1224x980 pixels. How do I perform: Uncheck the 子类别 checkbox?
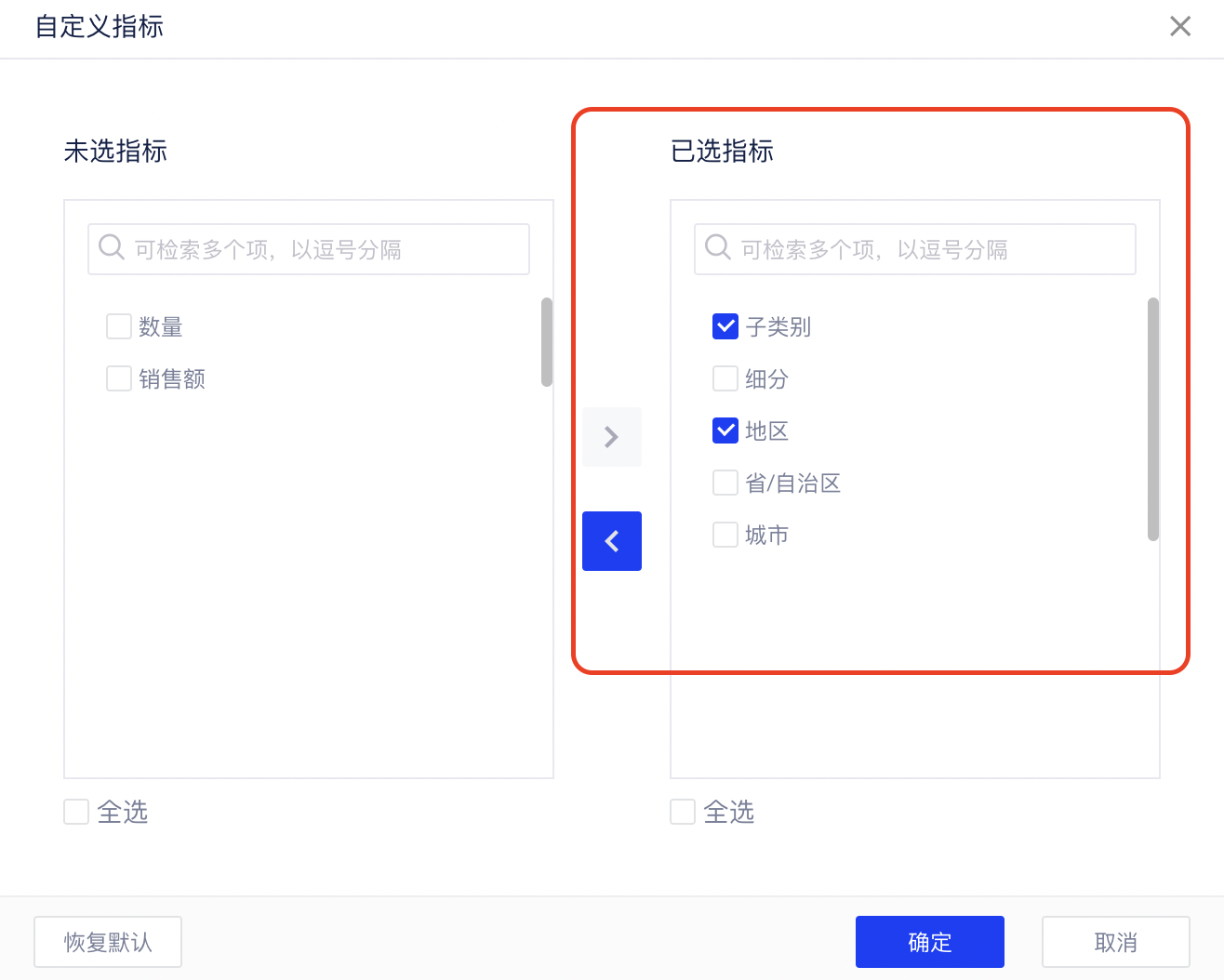coord(725,327)
